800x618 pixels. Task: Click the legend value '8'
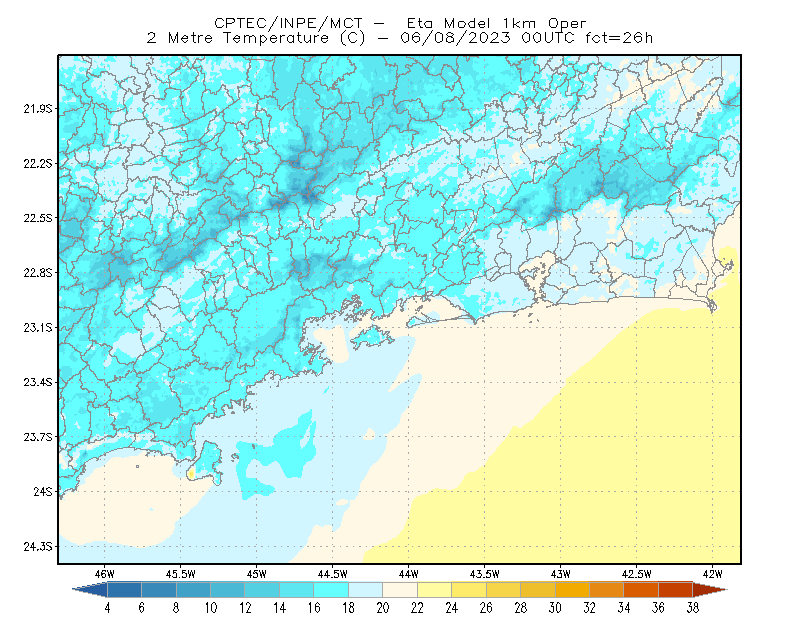[176, 608]
